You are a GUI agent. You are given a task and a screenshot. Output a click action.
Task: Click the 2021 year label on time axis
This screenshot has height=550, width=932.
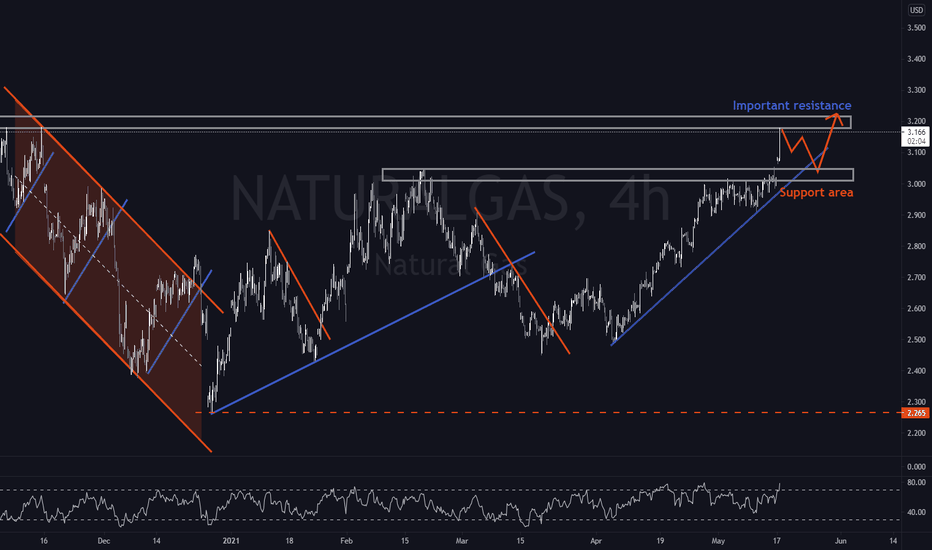coord(231,541)
